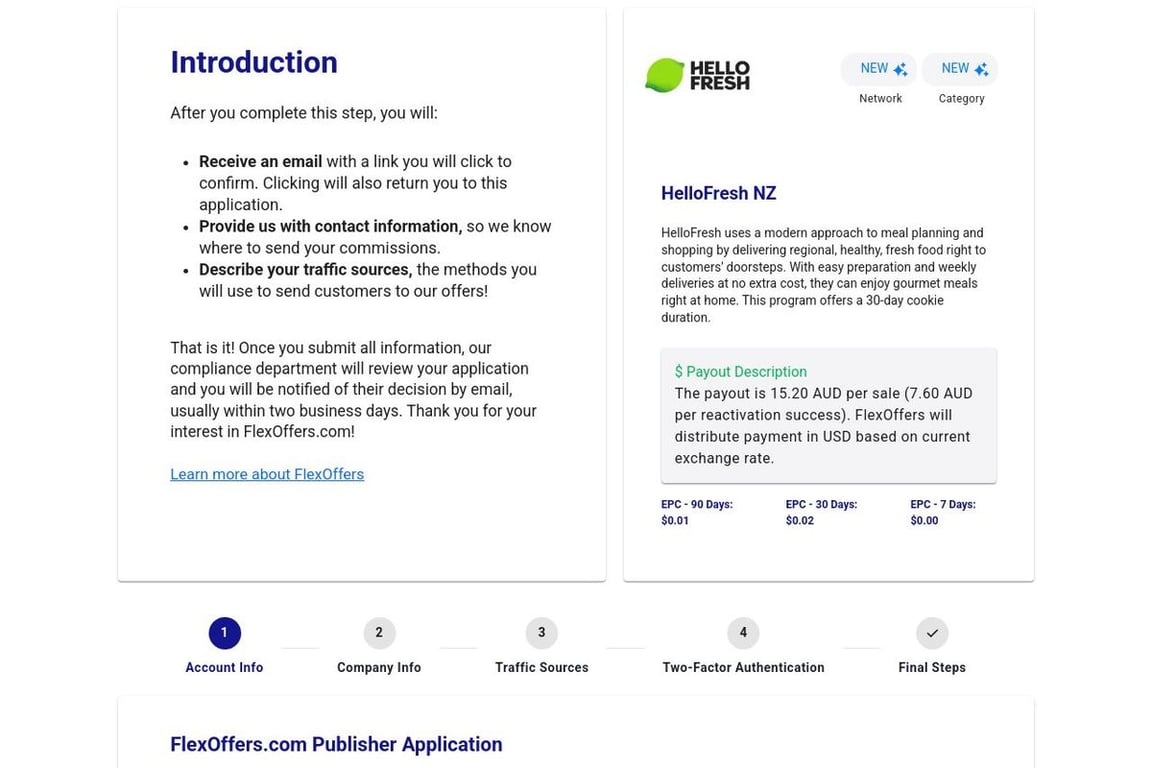Screen dimensions: 1152x768
Task: Click the HelloFresh logo
Action: pos(697,76)
